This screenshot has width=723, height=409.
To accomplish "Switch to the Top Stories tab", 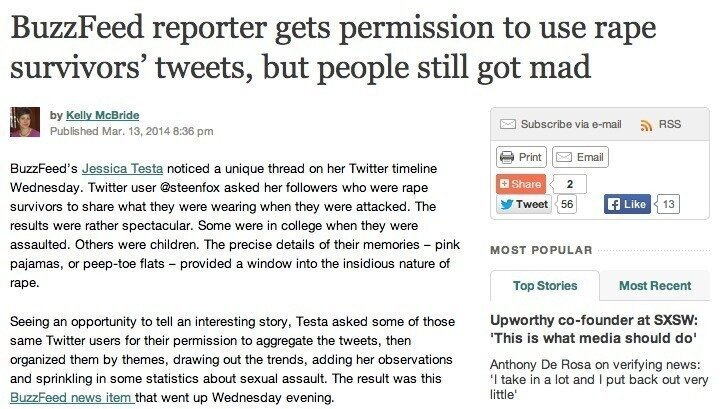I will (543, 286).
